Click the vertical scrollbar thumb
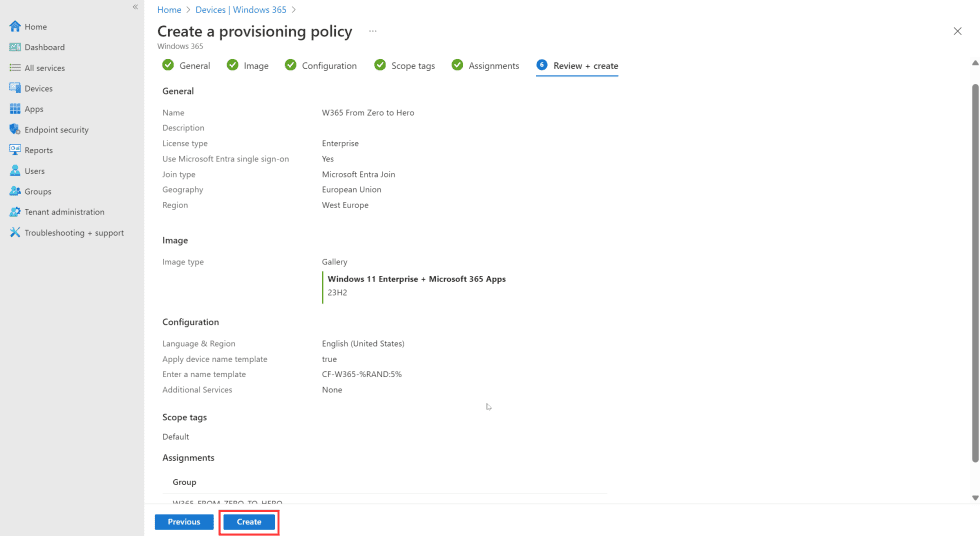980x536 pixels. [975, 273]
